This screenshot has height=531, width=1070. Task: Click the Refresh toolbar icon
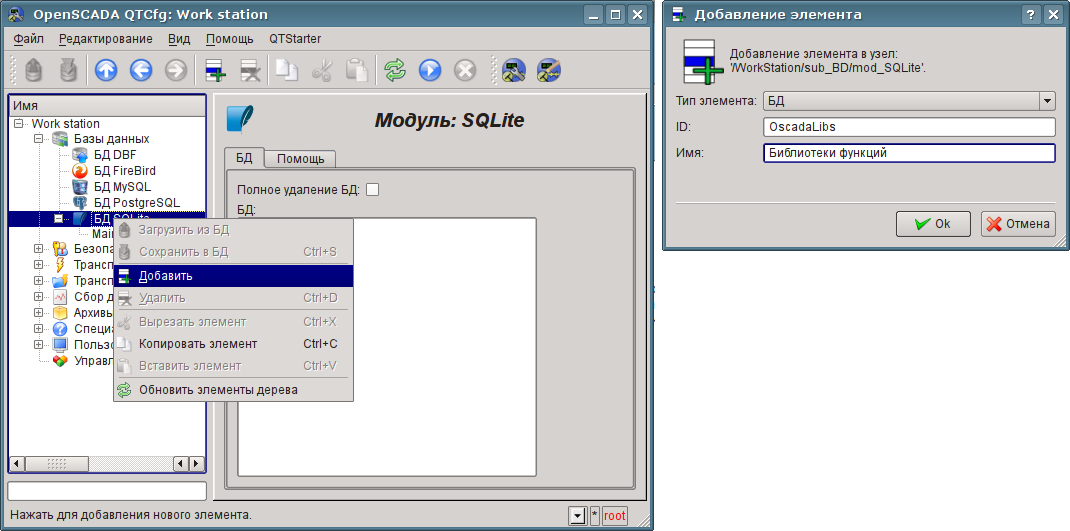(395, 70)
